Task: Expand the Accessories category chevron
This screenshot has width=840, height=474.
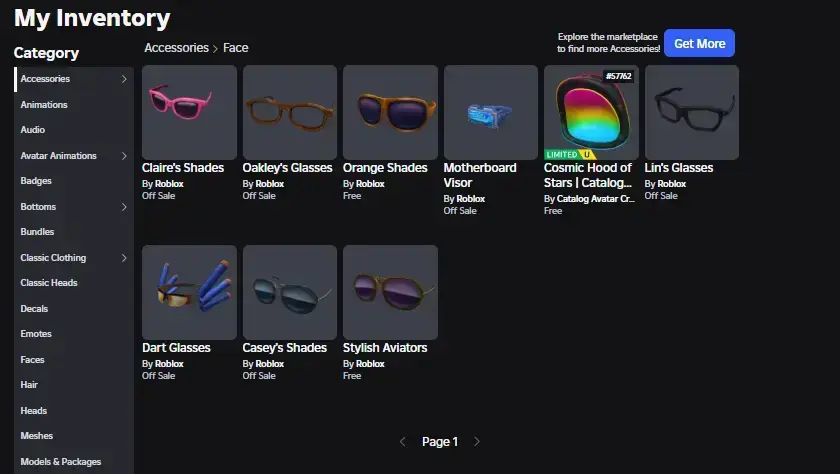Action: coord(124,79)
